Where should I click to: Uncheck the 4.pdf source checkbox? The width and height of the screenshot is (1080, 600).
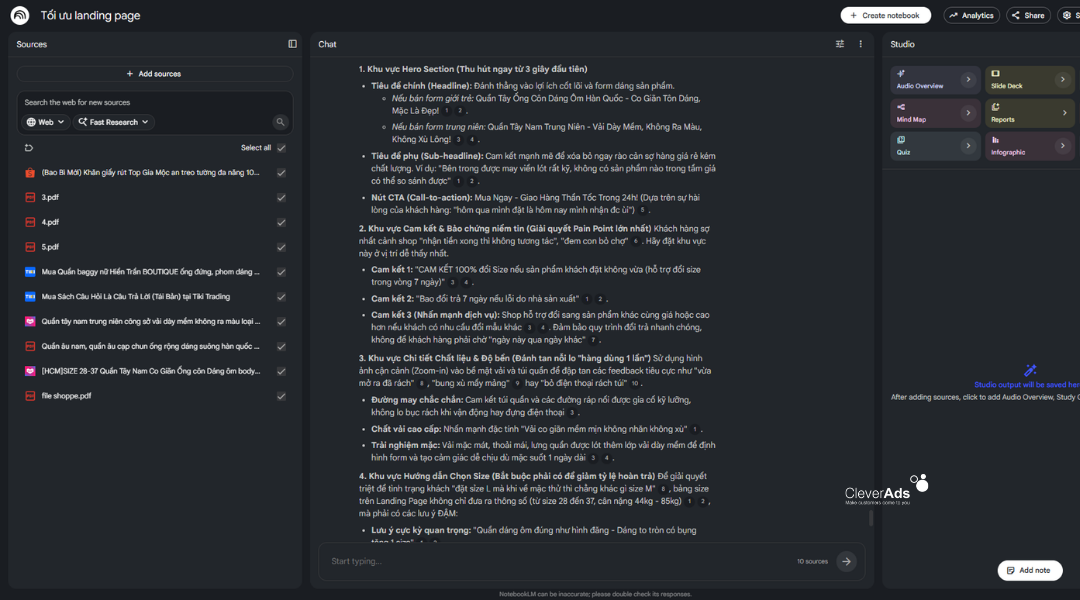(281, 223)
